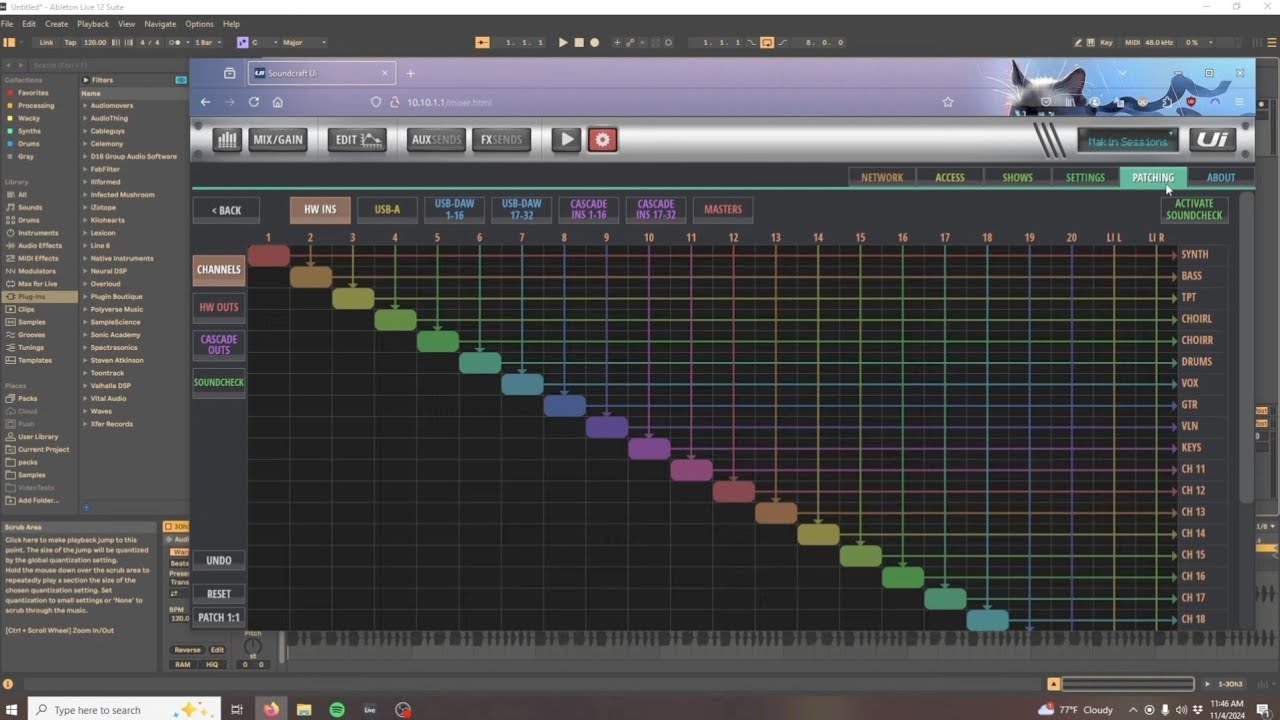The width and height of the screenshot is (1280, 720).
Task: Open the meters view icon in Soundcraft toolbar
Action: click(x=227, y=140)
